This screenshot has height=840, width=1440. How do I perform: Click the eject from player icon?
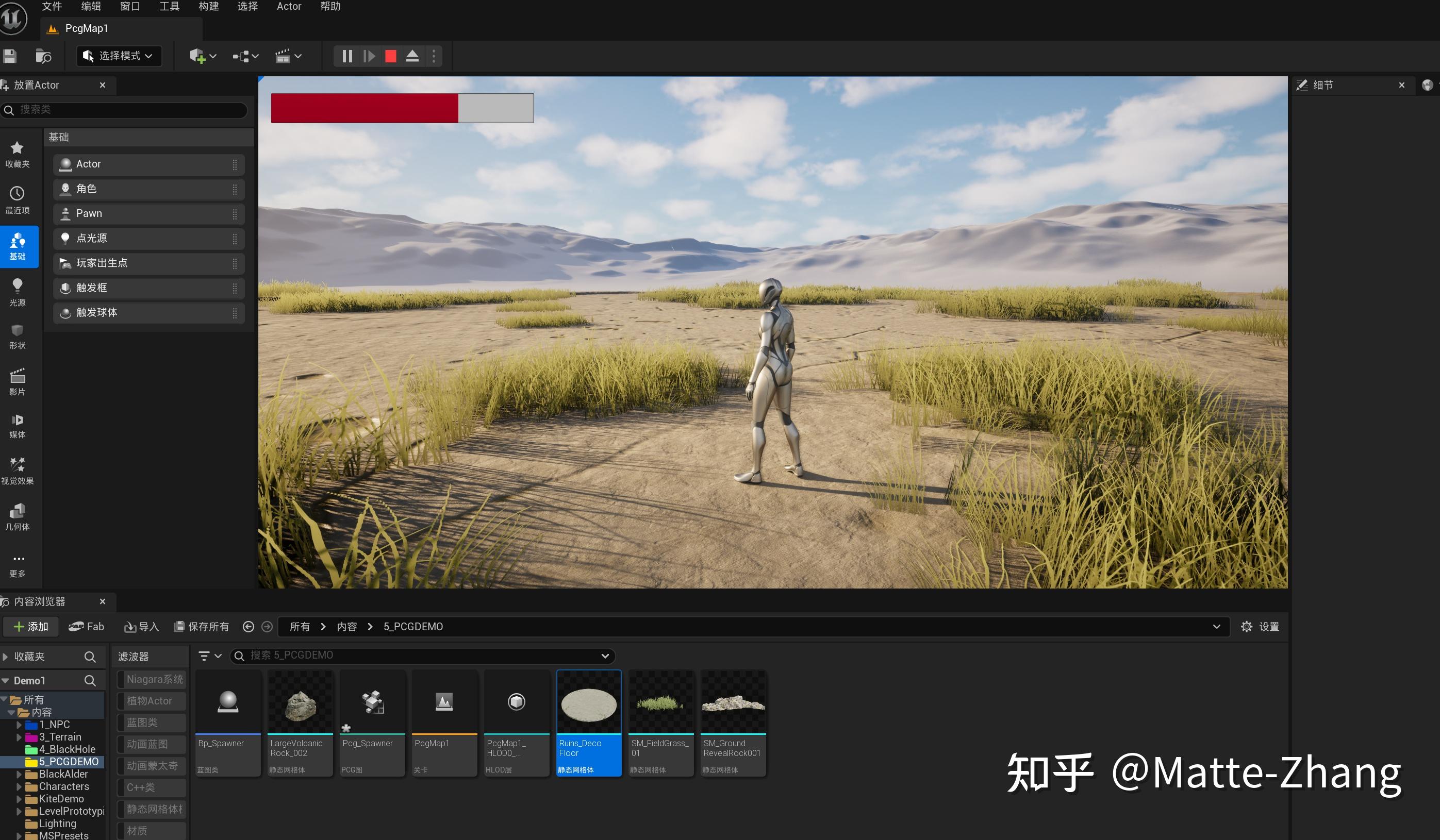pos(412,56)
